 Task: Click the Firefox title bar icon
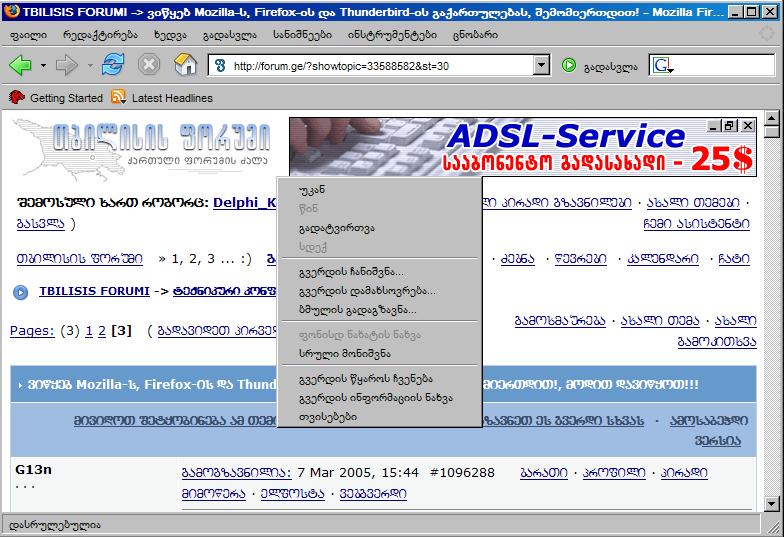click(x=12, y=11)
